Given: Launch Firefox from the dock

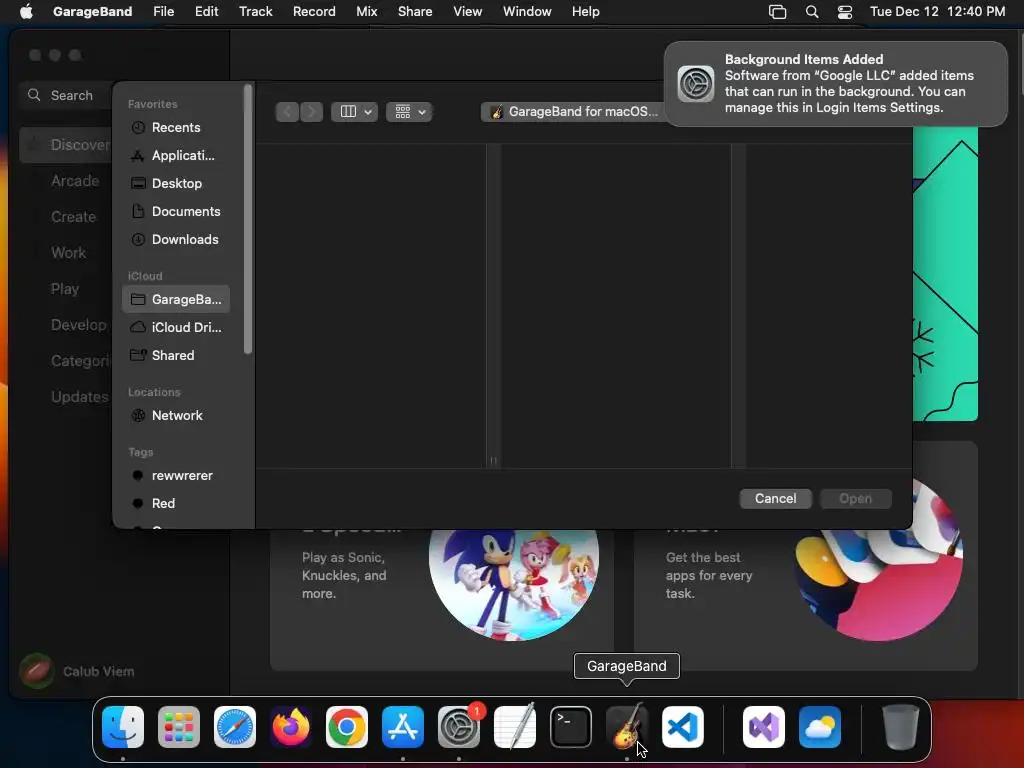Looking at the screenshot, I should click(x=291, y=727).
